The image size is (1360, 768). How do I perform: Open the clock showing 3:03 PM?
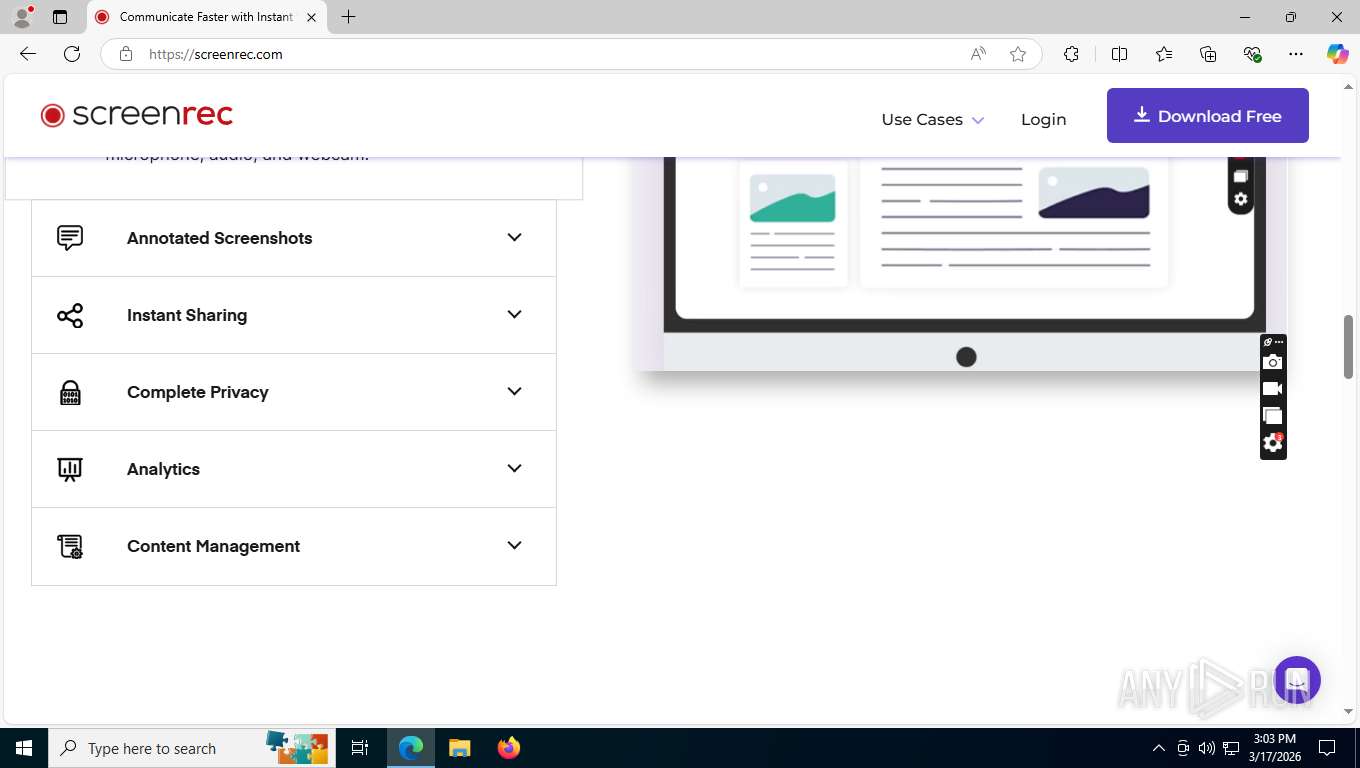click(x=1274, y=748)
